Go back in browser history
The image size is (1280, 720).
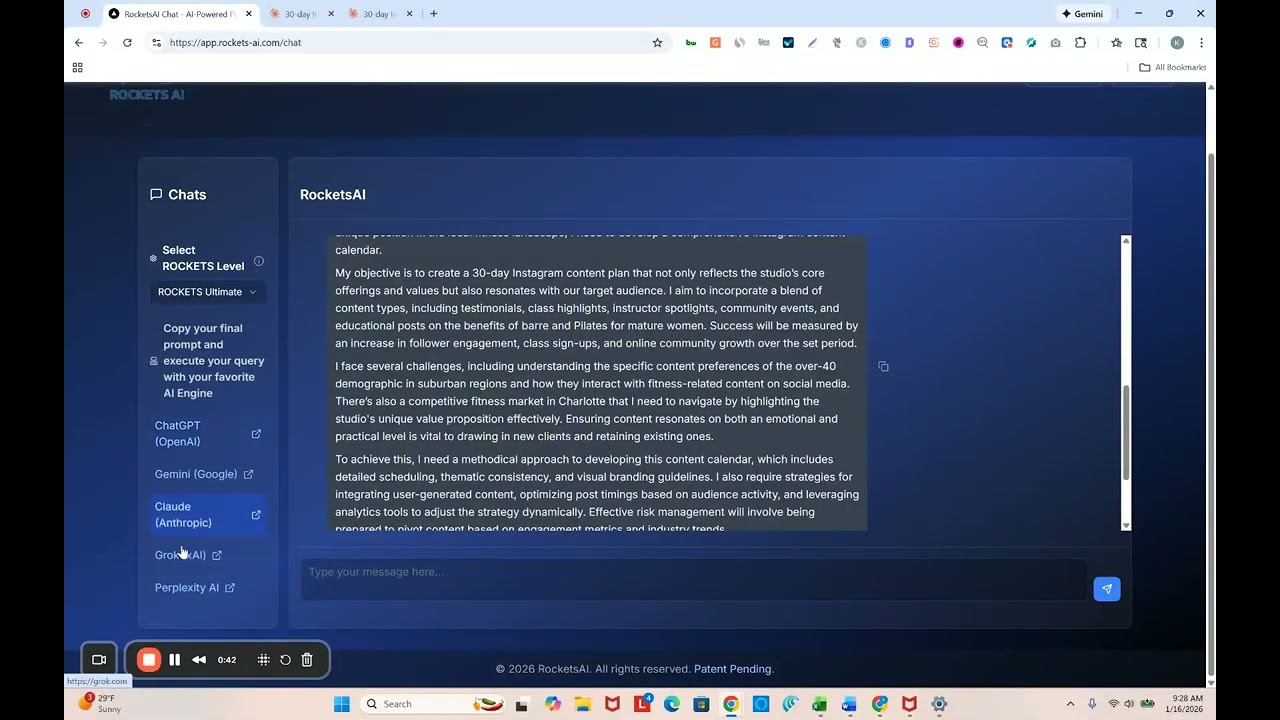coord(79,43)
